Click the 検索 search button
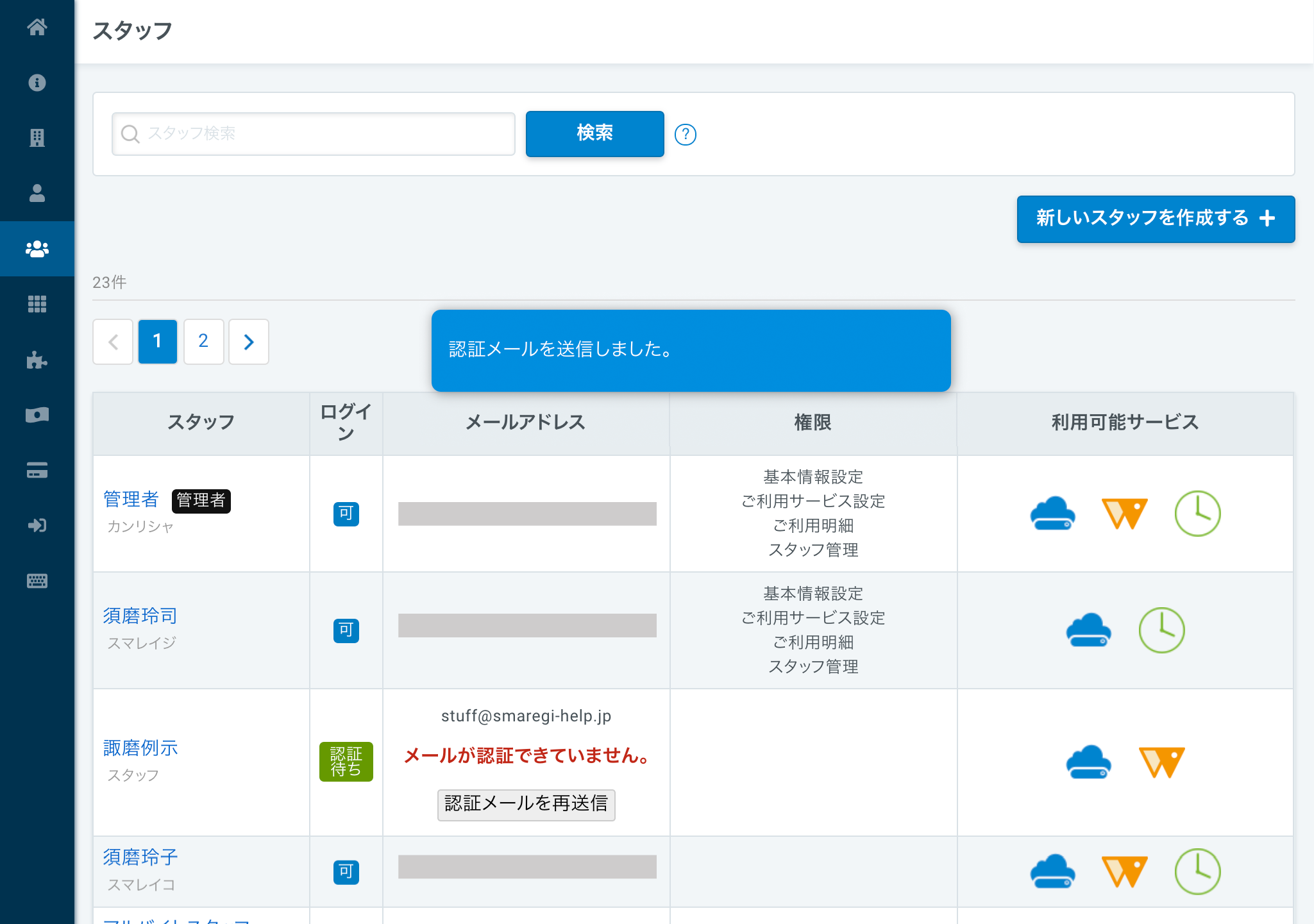Image resolution: width=1314 pixels, height=924 pixels. pos(594,133)
